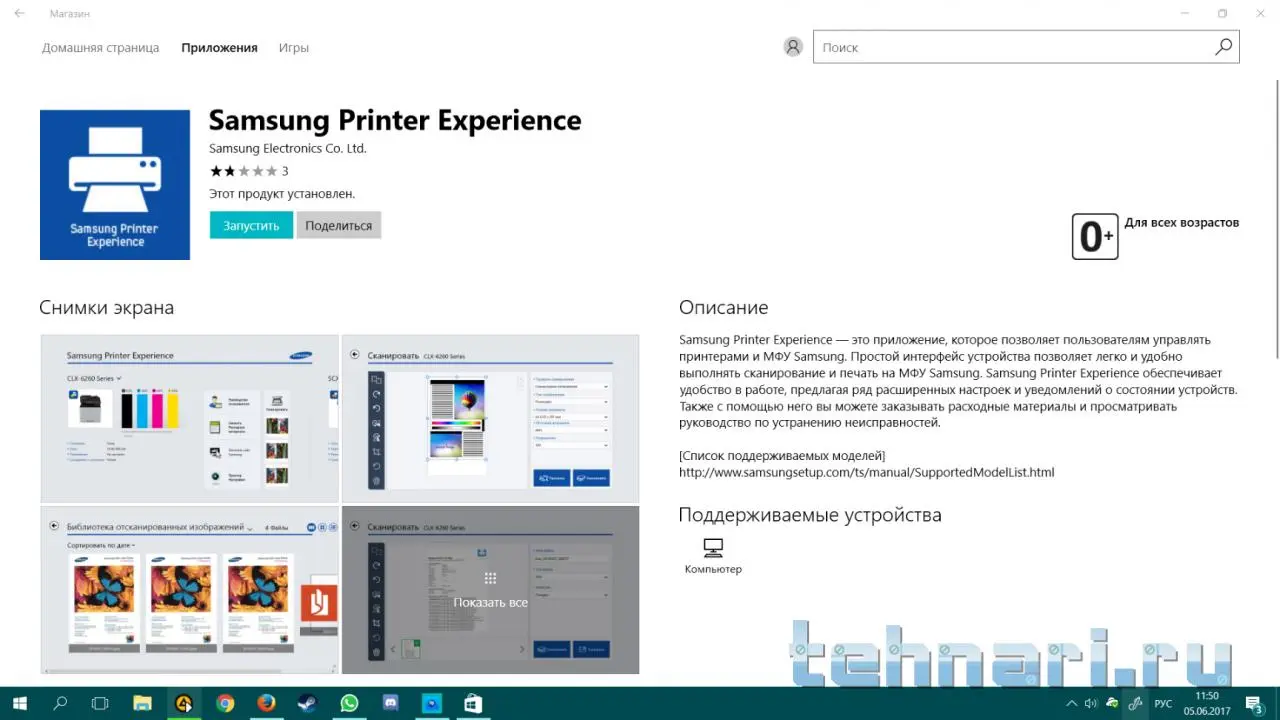Screen dimensions: 1280x720
Task: Switch to the Игры tab
Action: (x=294, y=48)
